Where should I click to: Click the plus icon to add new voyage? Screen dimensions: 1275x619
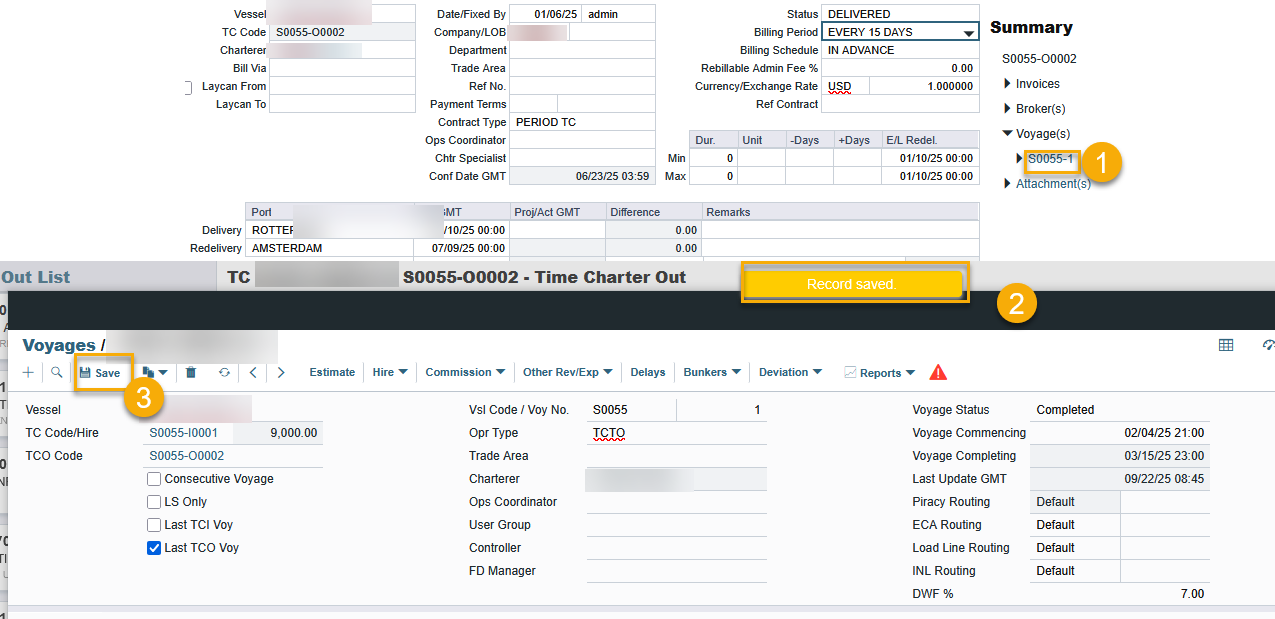(28, 372)
